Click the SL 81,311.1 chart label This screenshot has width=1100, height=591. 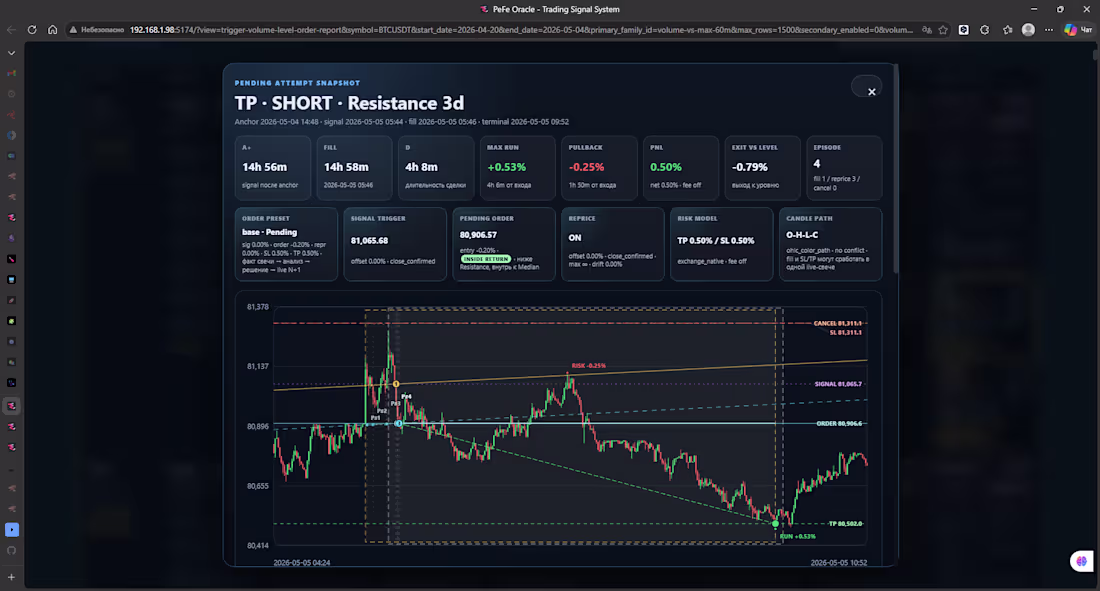pos(845,333)
